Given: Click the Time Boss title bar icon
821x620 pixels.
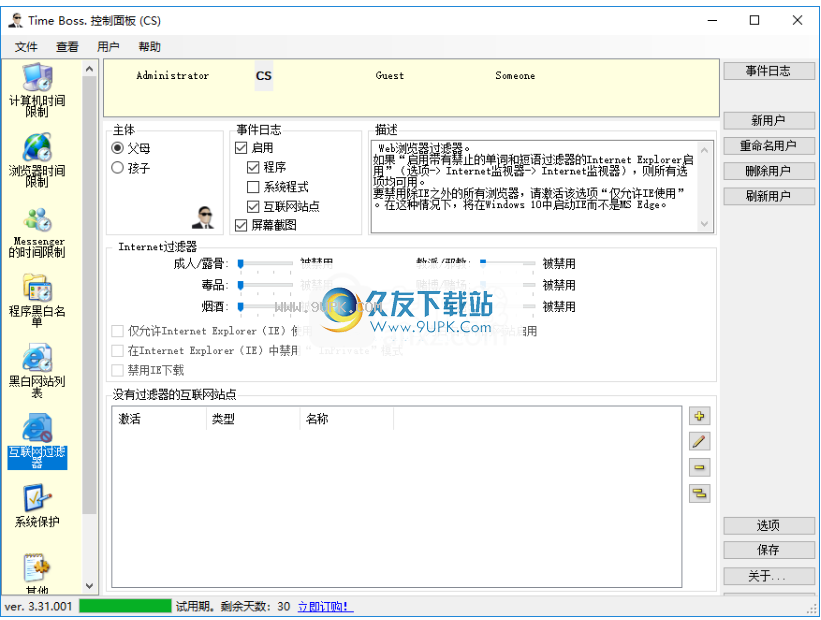Looking at the screenshot, I should coord(16,20).
